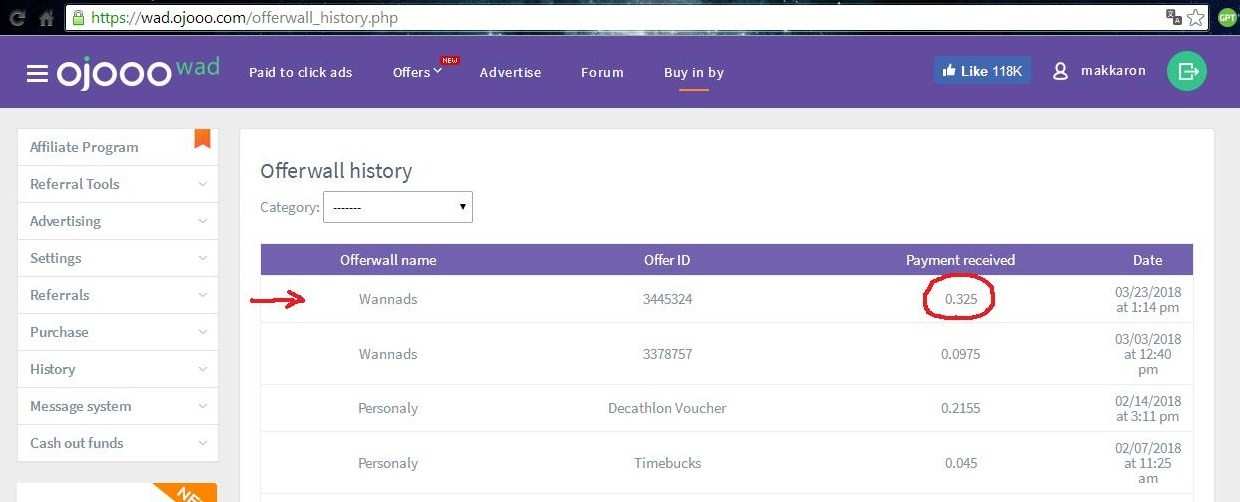Open the hamburger menu beside the ojooo logo

click(x=37, y=73)
